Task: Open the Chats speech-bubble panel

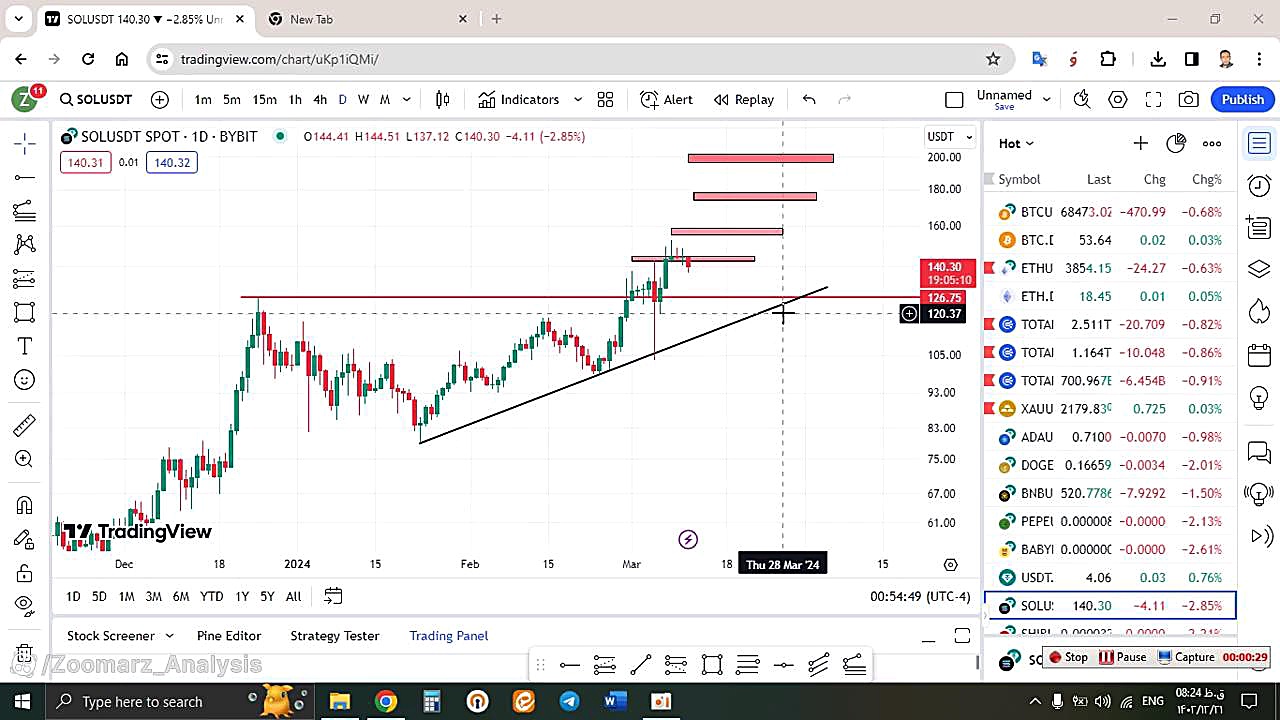Action: tap(1259, 453)
